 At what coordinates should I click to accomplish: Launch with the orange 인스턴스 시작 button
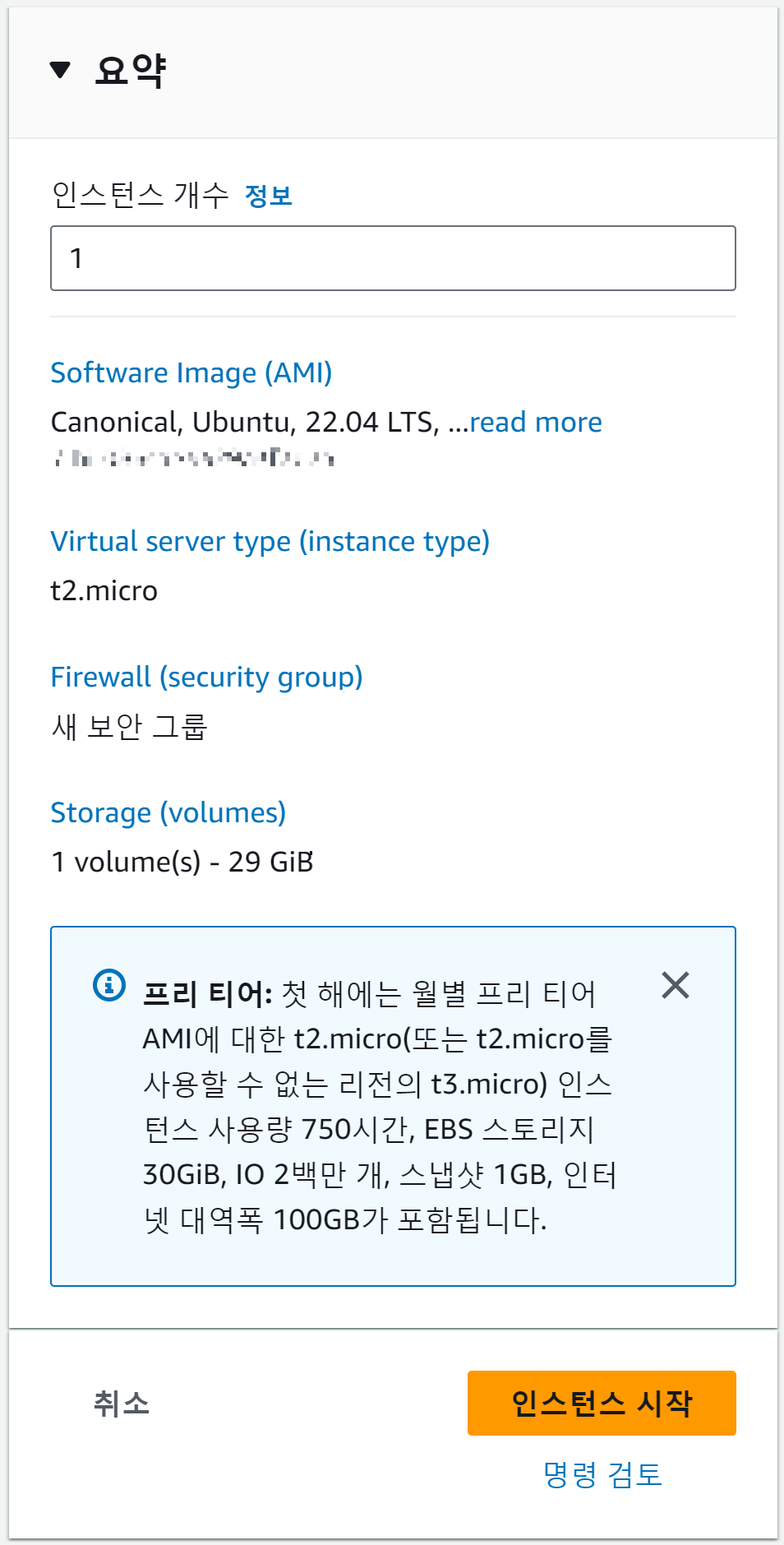click(602, 1403)
